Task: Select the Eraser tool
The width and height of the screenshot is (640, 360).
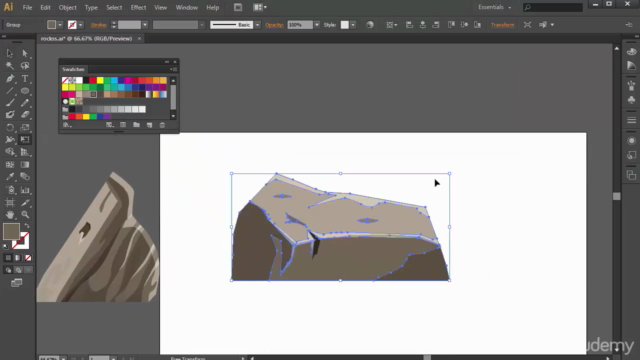Action: click(x=25, y=115)
